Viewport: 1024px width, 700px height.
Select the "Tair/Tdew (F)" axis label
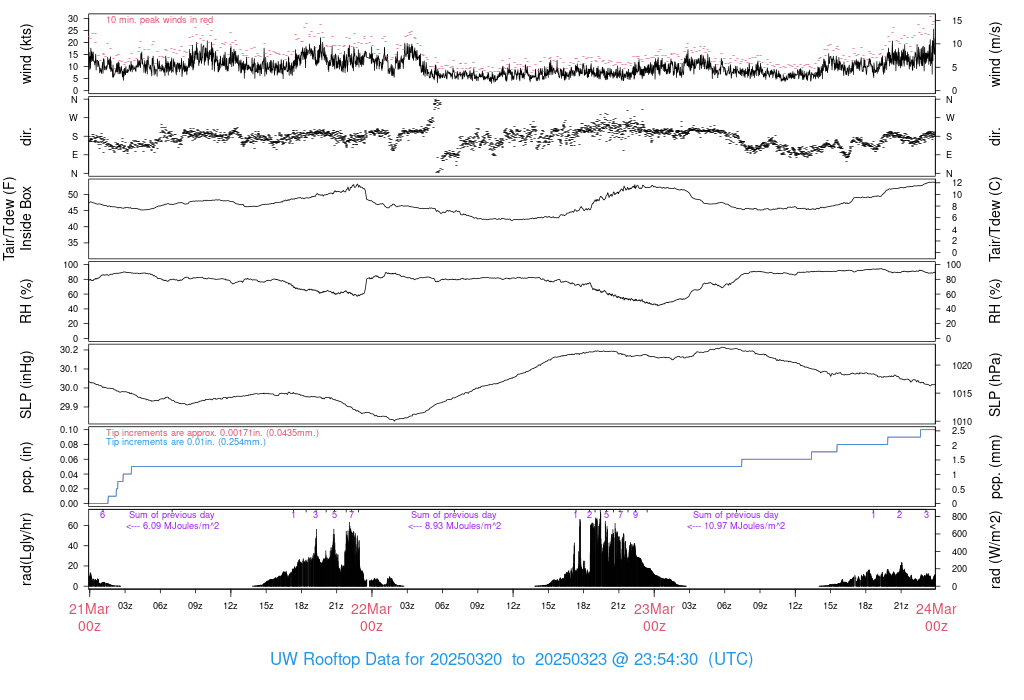coord(9,218)
